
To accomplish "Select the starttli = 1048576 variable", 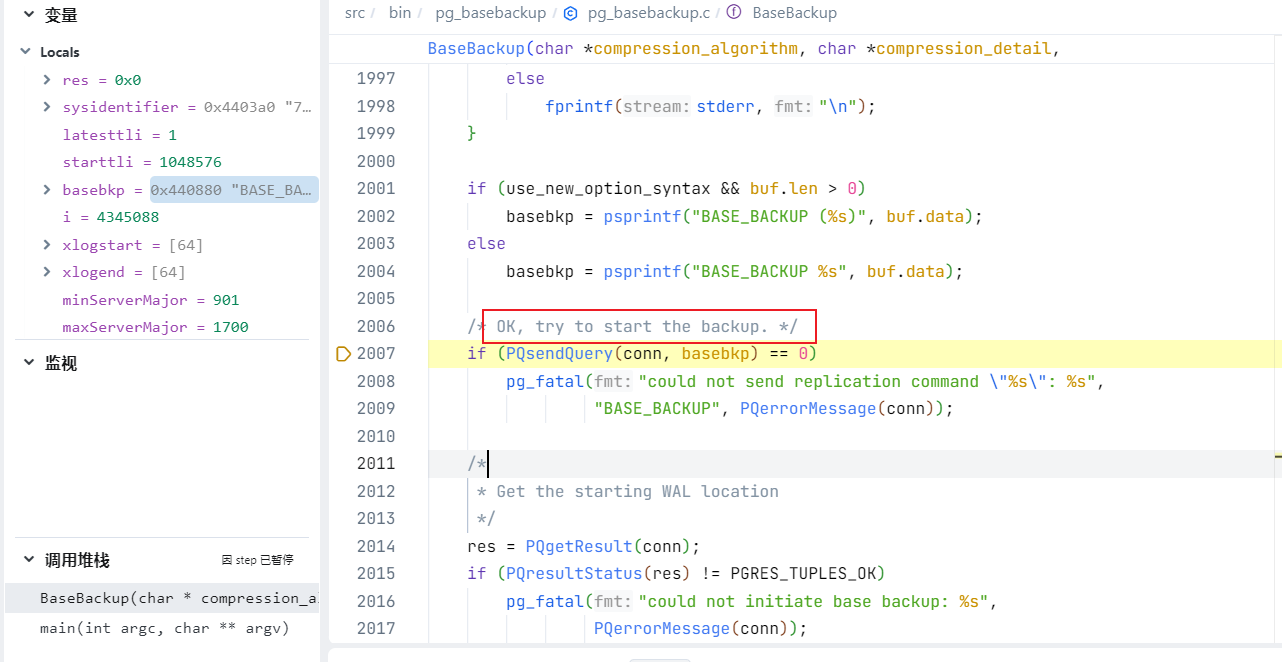I will coord(142,162).
